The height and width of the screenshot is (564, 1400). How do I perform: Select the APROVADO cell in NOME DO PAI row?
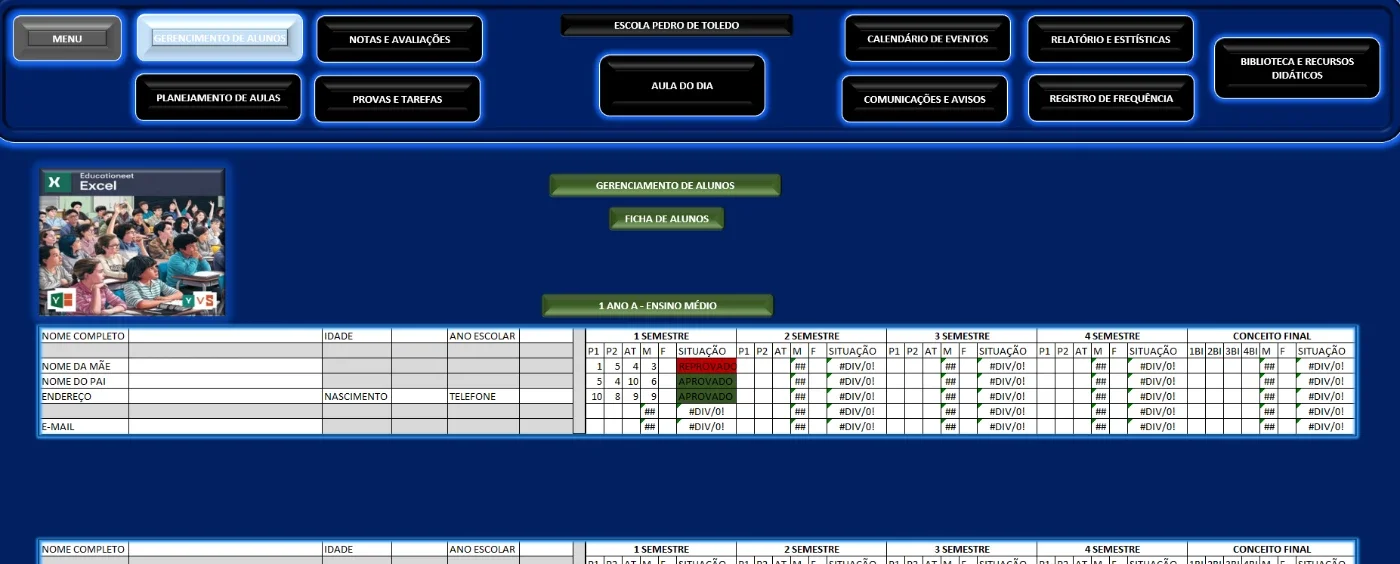pos(706,381)
